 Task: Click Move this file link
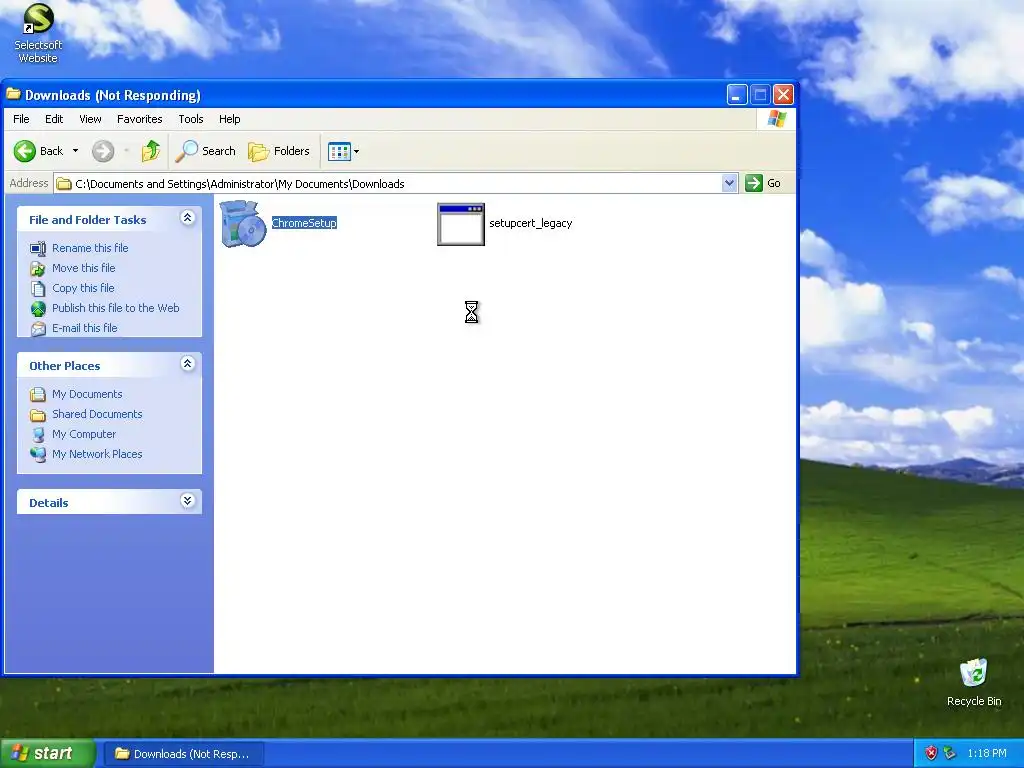pos(84,268)
